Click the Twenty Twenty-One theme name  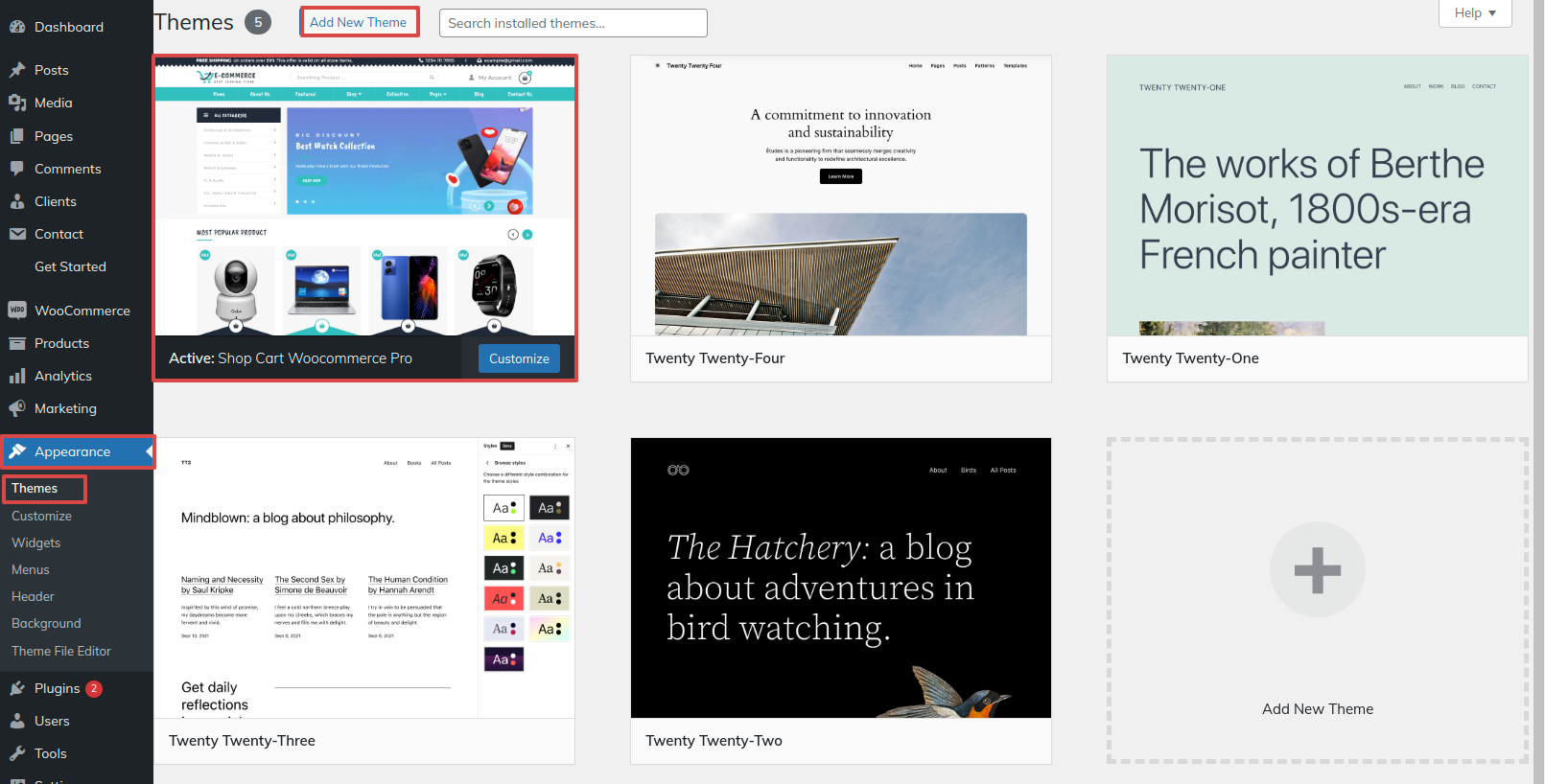[x=1191, y=358]
